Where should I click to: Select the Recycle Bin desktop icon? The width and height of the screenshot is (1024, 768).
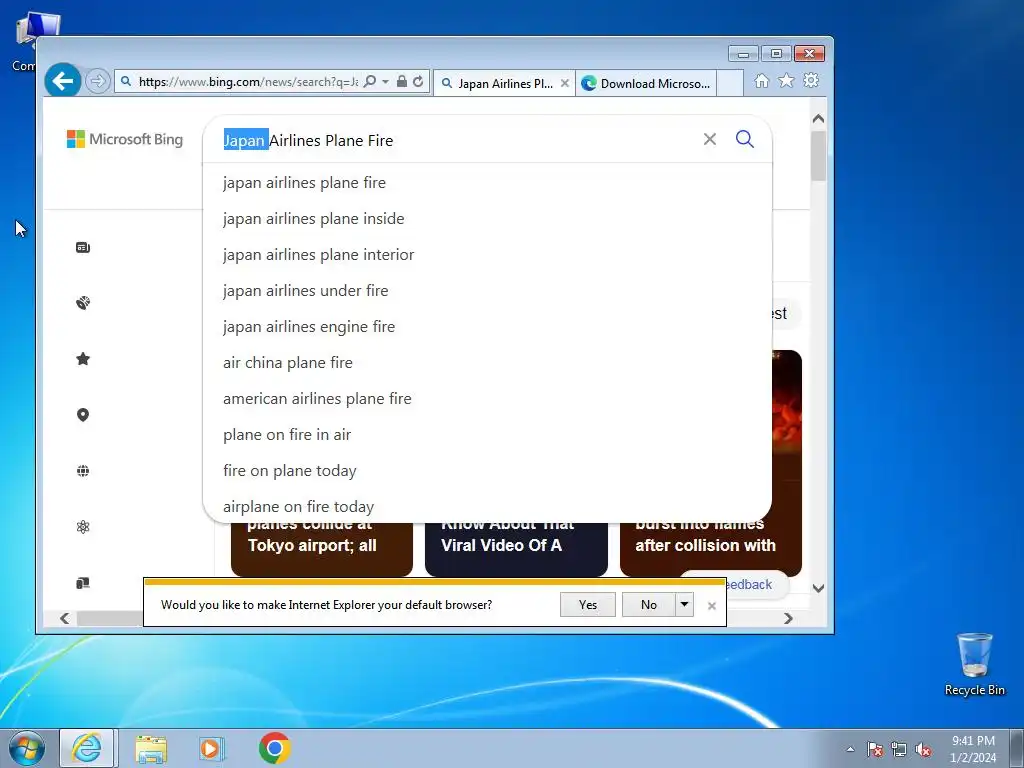[x=974, y=664]
